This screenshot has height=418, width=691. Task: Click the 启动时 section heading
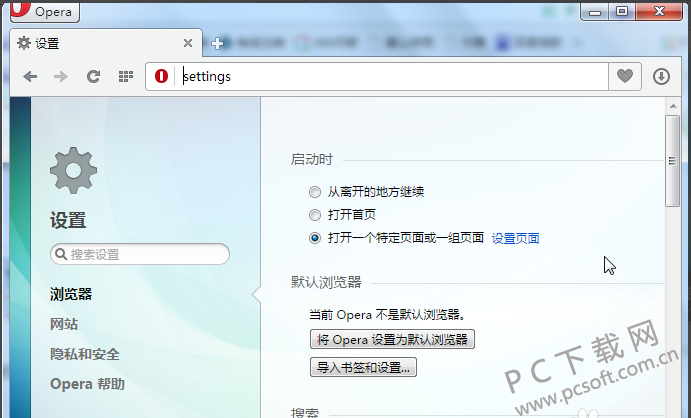[x=312, y=159]
